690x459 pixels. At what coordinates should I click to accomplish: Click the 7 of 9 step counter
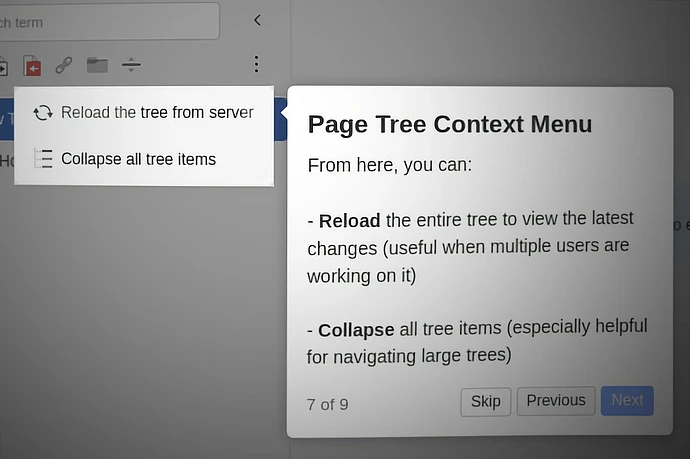(x=327, y=404)
